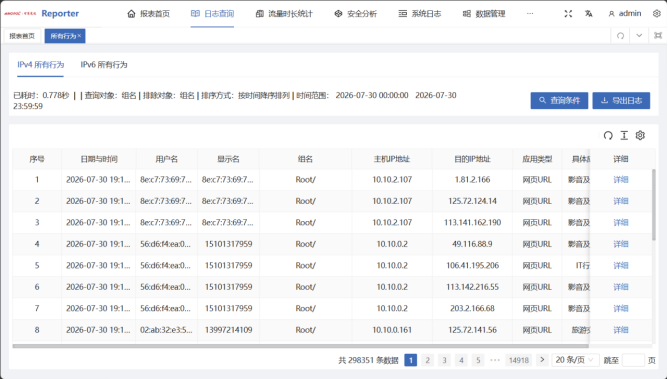668x379 pixels.
Task: Go to next page arrow
Action: [542, 360]
